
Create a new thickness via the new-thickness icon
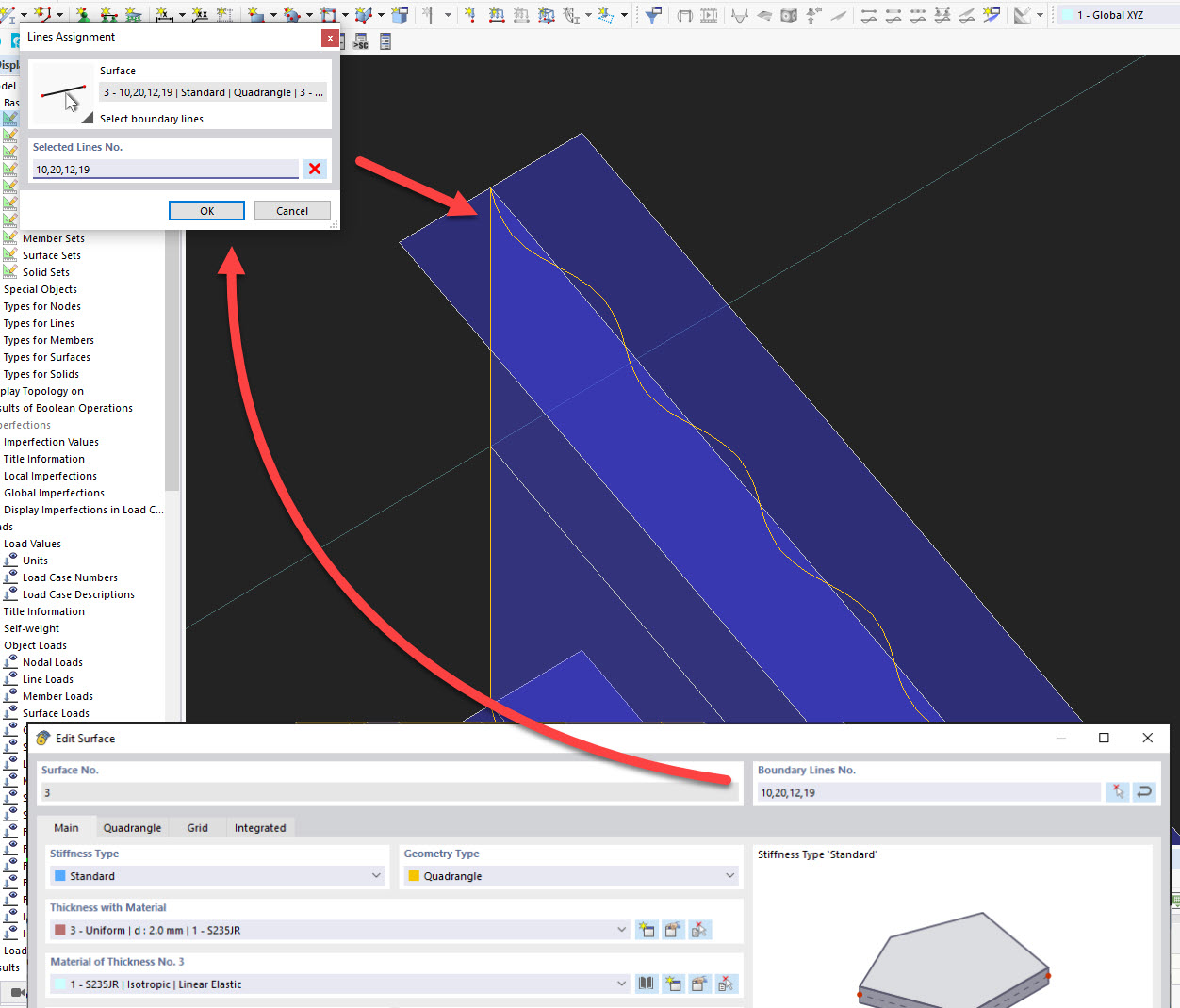pyautogui.click(x=647, y=930)
